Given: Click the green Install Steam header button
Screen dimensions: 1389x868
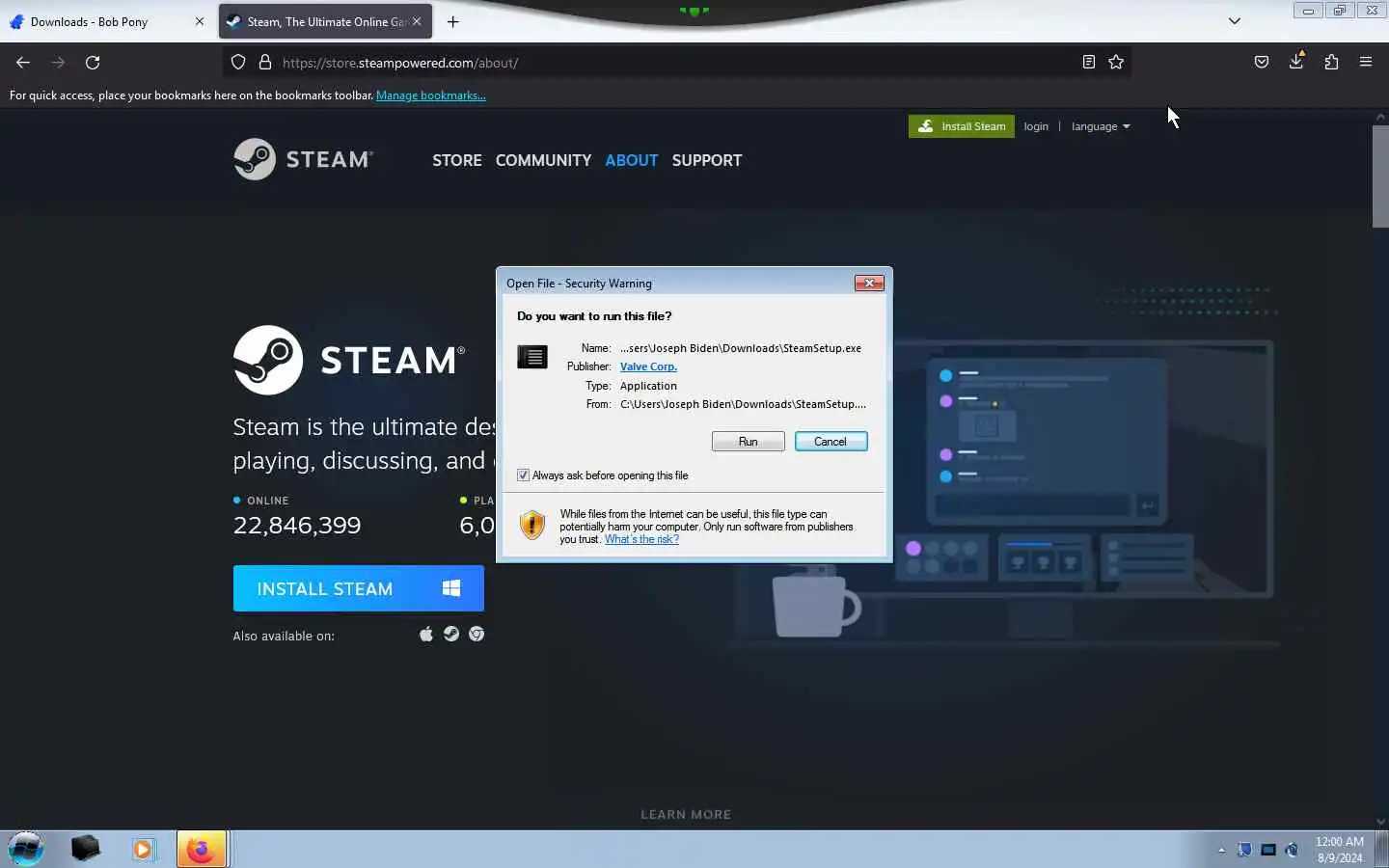Looking at the screenshot, I should pyautogui.click(x=962, y=126).
